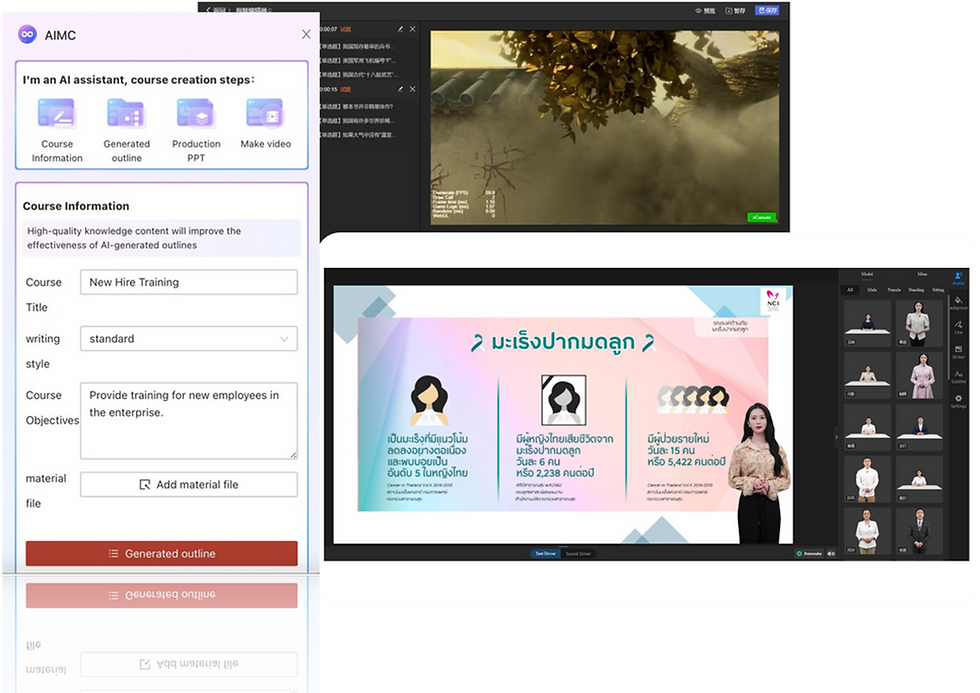This screenshot has height=693, width=980.
Task: Click the pencil edit icon for 00:00:15 entry
Action: pyautogui.click(x=400, y=89)
